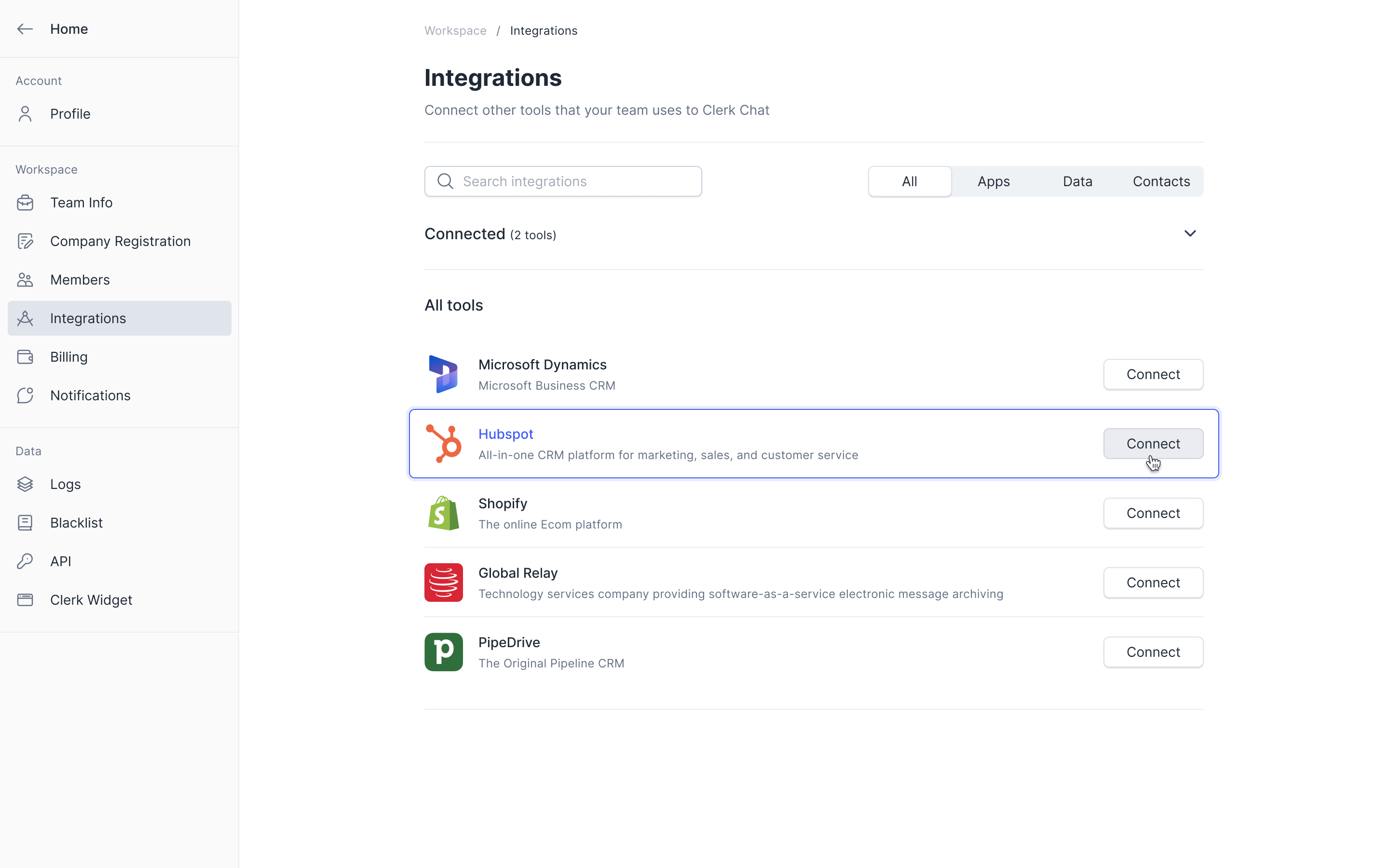The width and height of the screenshot is (1389, 868).
Task: Click the PipeDrive logo thumbnail
Action: pos(444,652)
